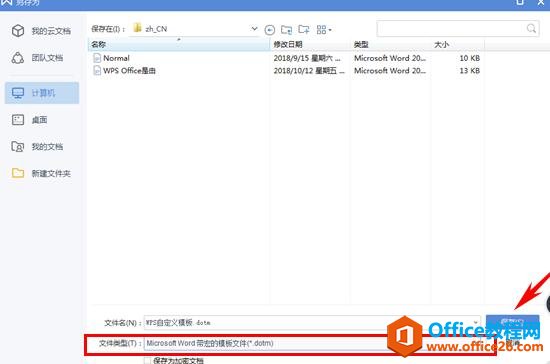This screenshot has width=550, height=364.
Task: Select 计算机 location in the sidebar
Action: click(42, 93)
